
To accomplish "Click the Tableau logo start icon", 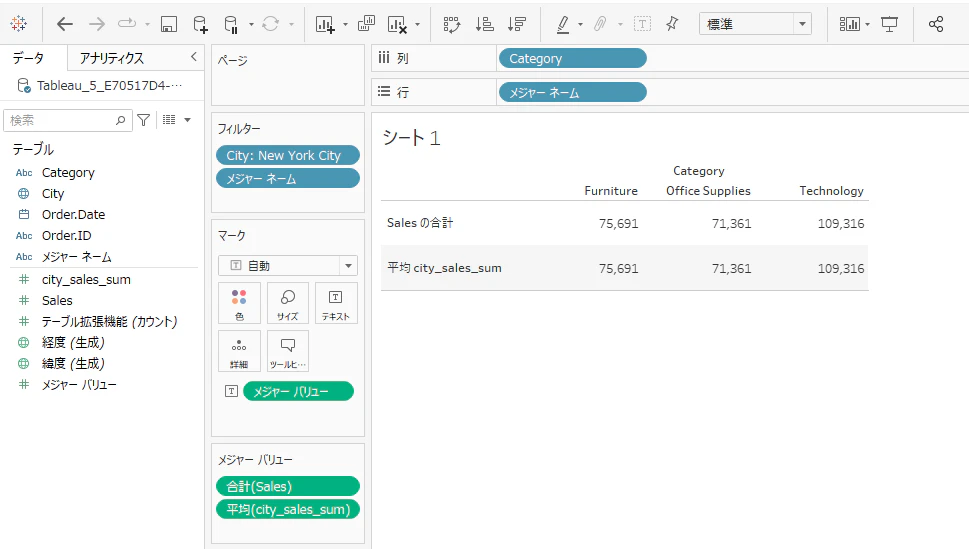I will [x=19, y=24].
